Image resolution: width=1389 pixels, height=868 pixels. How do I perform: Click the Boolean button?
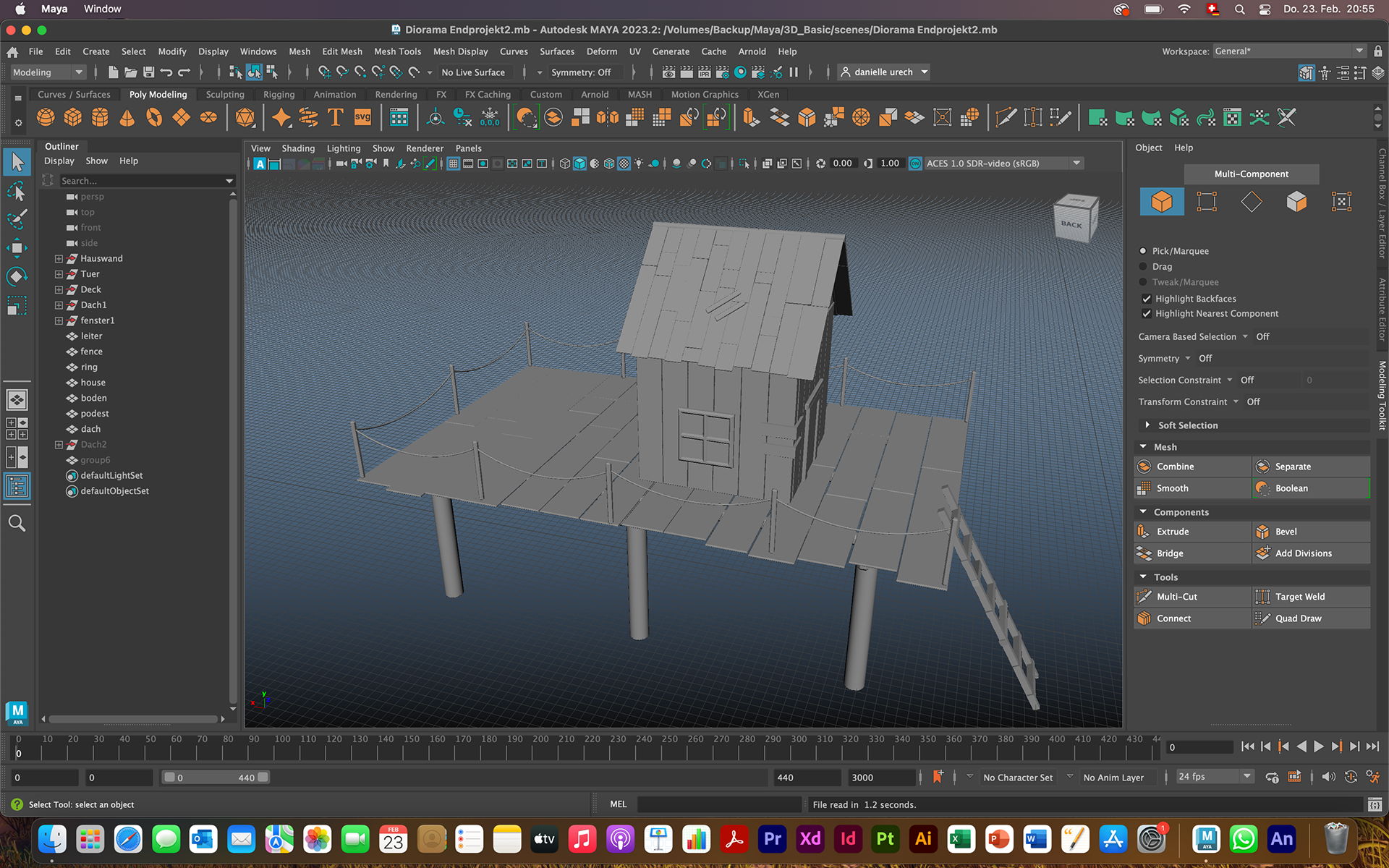pos(1291,488)
